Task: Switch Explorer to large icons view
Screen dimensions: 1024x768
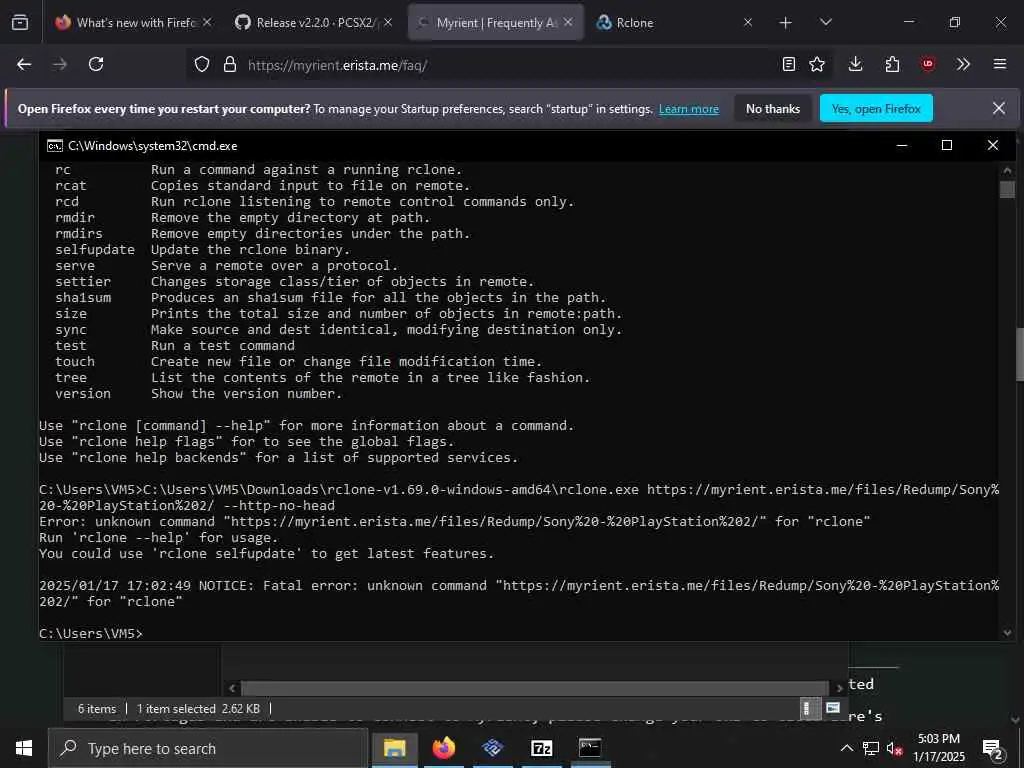Action: pyautogui.click(x=833, y=709)
